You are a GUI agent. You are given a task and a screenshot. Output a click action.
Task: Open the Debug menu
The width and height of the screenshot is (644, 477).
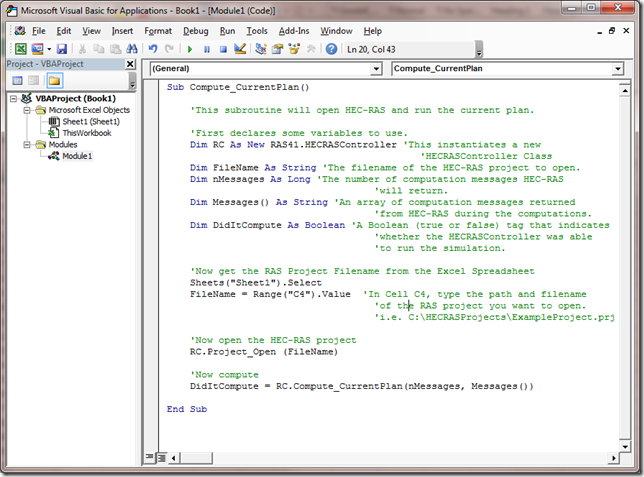click(x=196, y=31)
